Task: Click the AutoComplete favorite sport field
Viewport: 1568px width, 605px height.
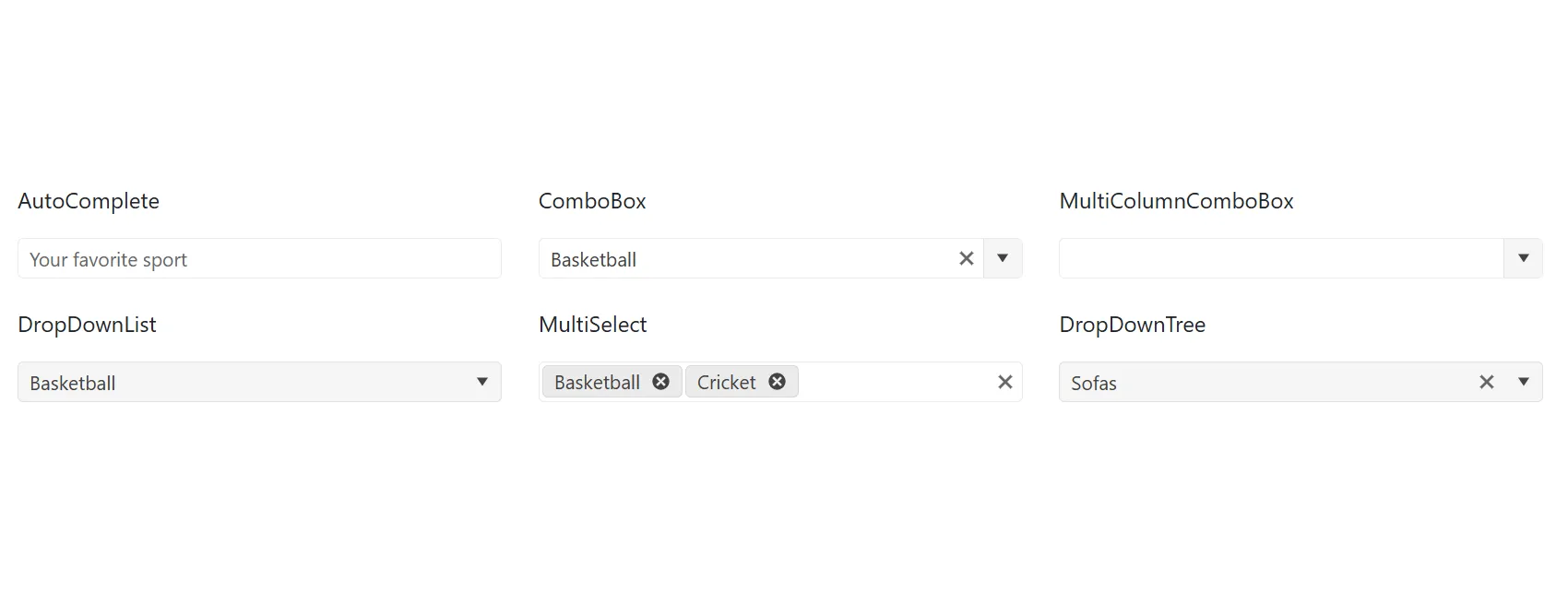Action: coord(258,259)
